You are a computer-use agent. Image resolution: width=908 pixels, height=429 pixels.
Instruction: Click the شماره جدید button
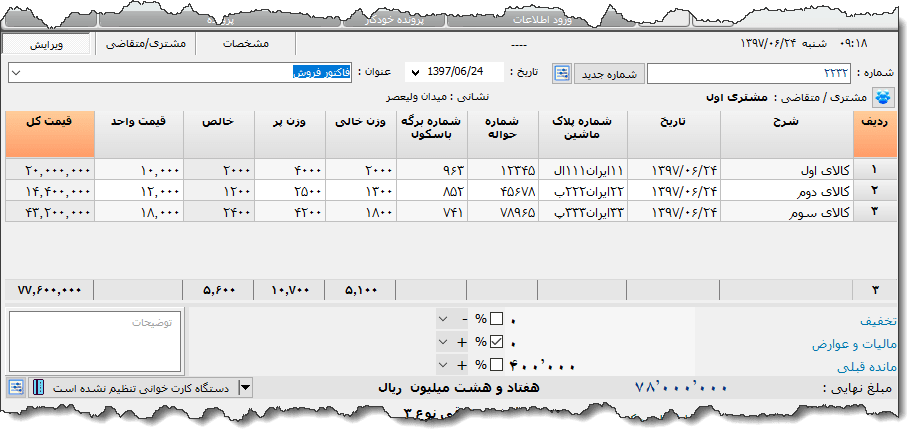pyautogui.click(x=609, y=74)
